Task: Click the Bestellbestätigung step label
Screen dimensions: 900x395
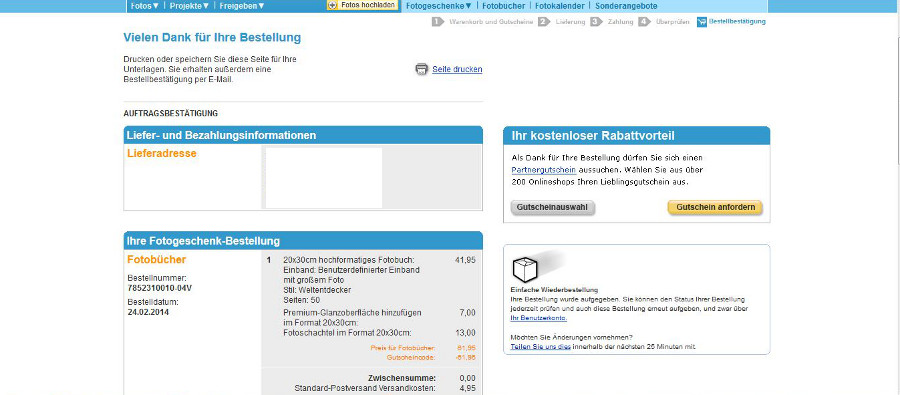Action: (737, 22)
